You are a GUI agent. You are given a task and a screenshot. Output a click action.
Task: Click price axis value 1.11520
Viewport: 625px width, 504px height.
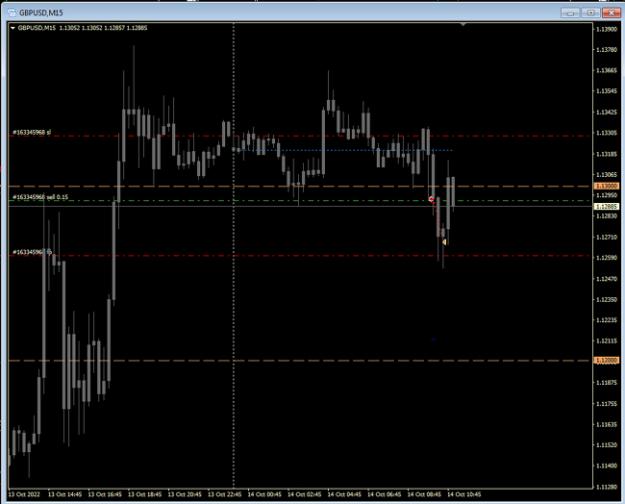(606, 445)
